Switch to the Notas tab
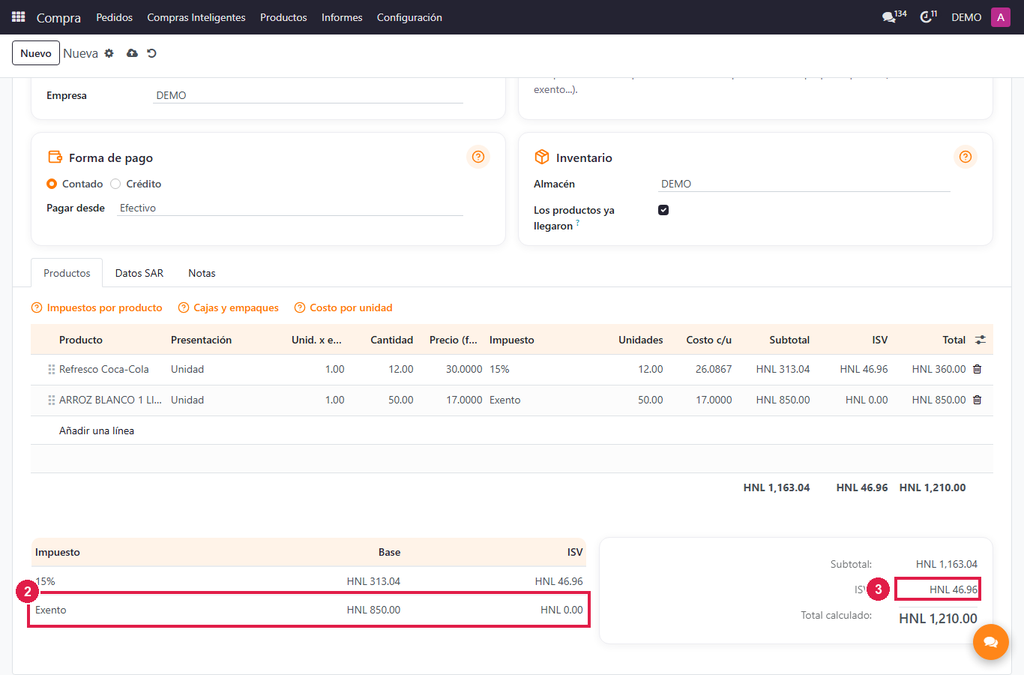 pyautogui.click(x=202, y=273)
